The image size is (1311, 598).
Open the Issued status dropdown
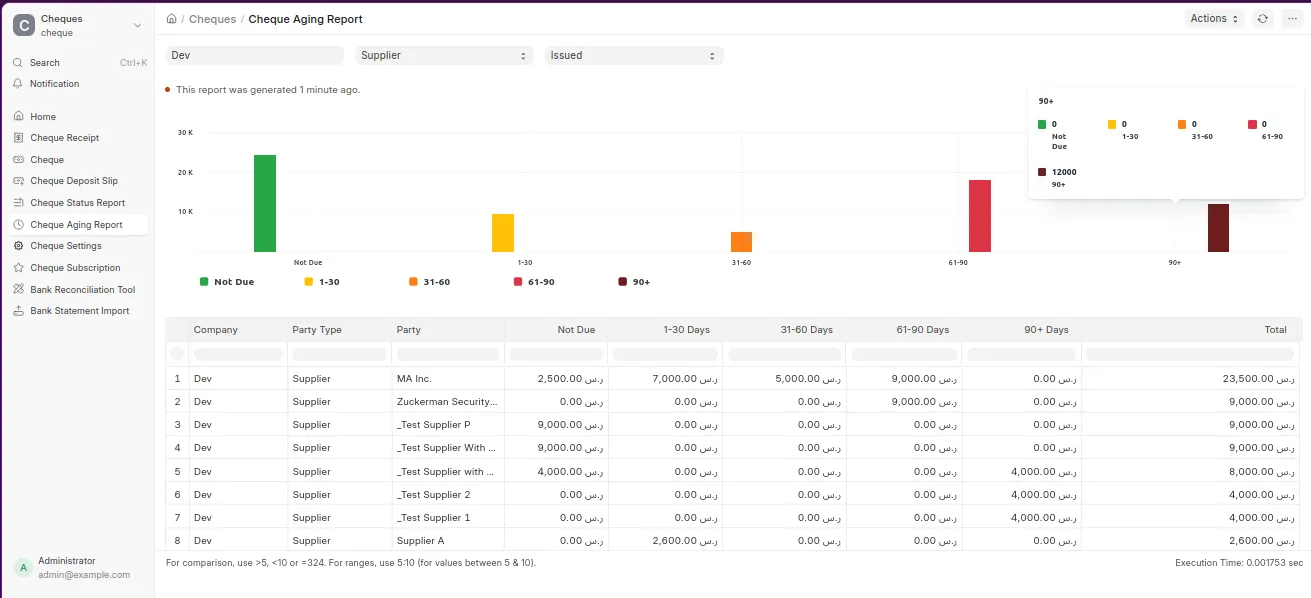633,56
